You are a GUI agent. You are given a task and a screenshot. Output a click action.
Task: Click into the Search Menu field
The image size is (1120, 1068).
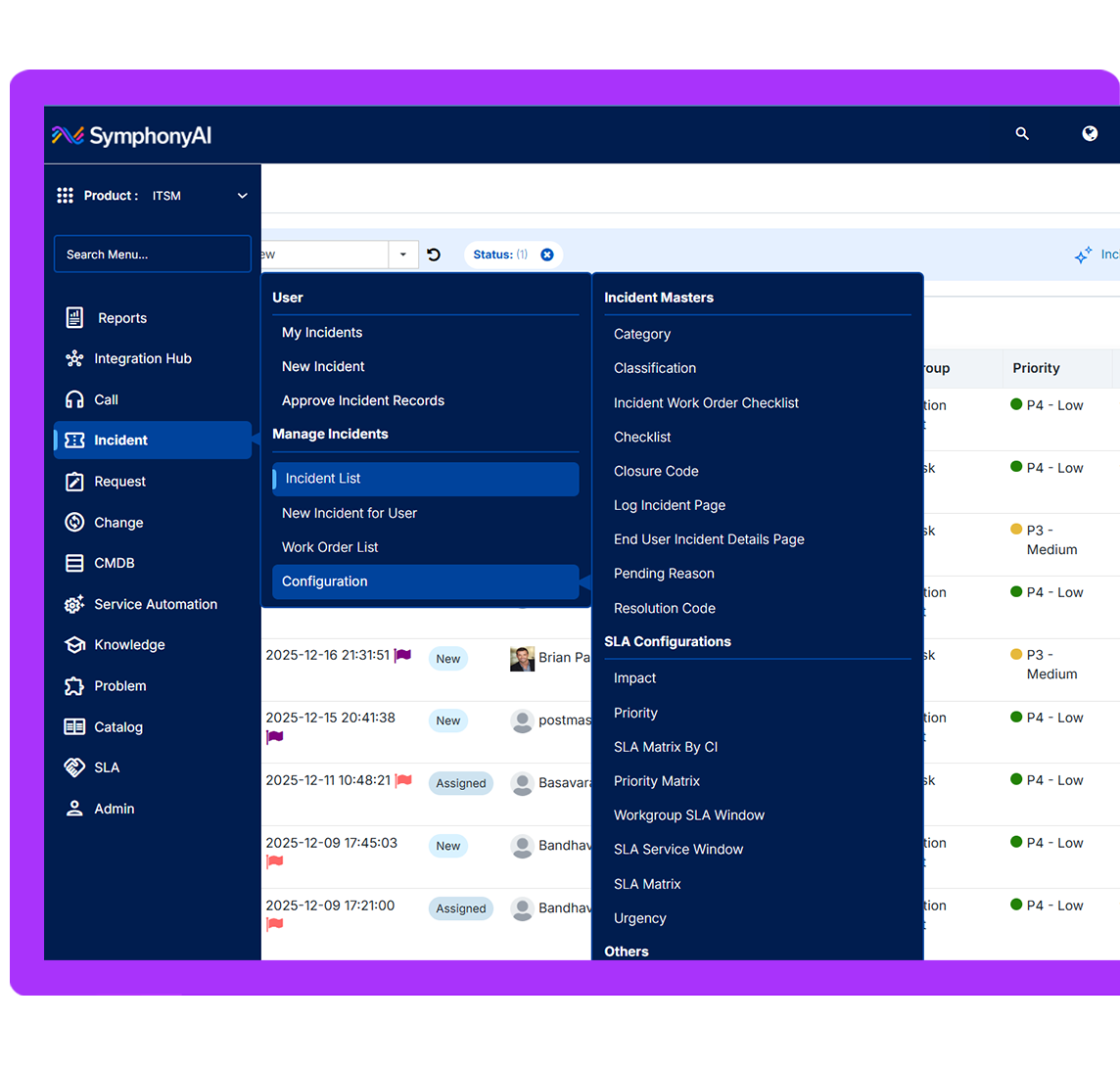point(153,255)
